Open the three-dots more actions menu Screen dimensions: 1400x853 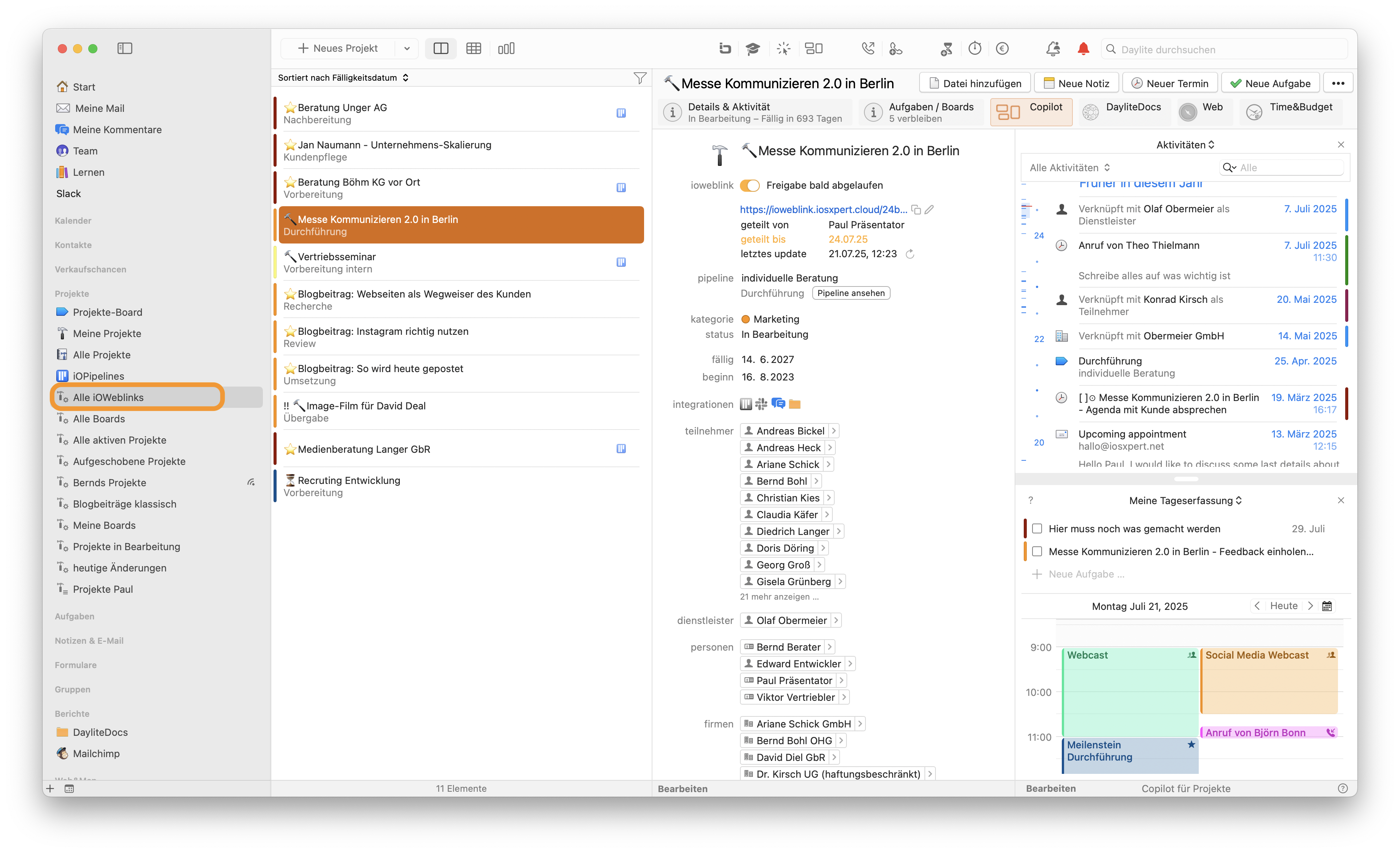1338,84
